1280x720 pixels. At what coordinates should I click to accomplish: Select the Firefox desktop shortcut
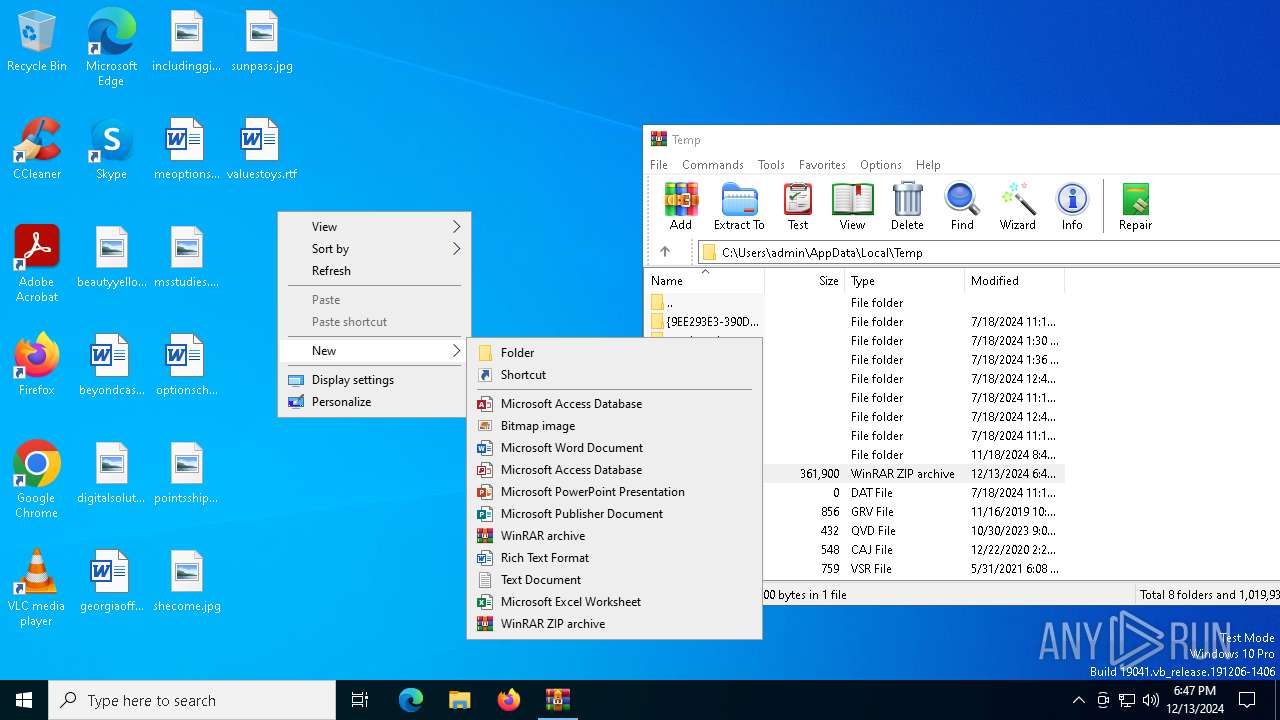pos(37,365)
